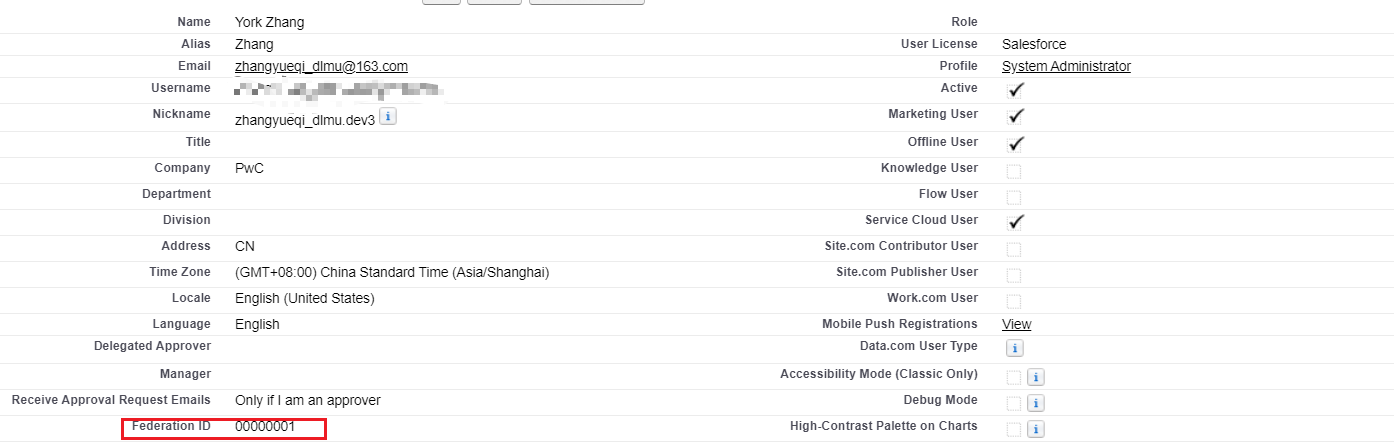This screenshot has width=1394, height=445.
Task: Click the Data.com User Type info icon
Action: (x=1015, y=348)
